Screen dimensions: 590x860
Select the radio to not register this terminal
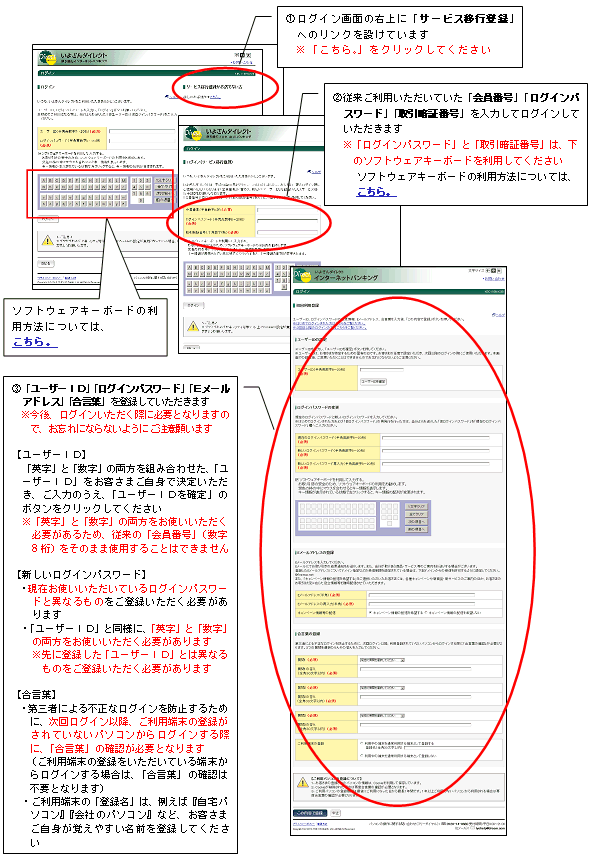[362, 755]
